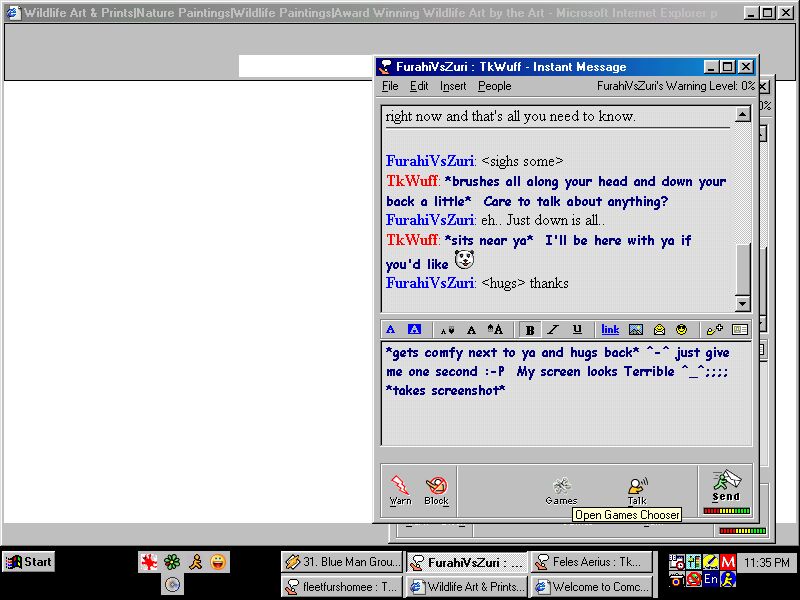Viewport: 800px width, 600px height.
Task: Open the People menu
Action: tap(495, 86)
